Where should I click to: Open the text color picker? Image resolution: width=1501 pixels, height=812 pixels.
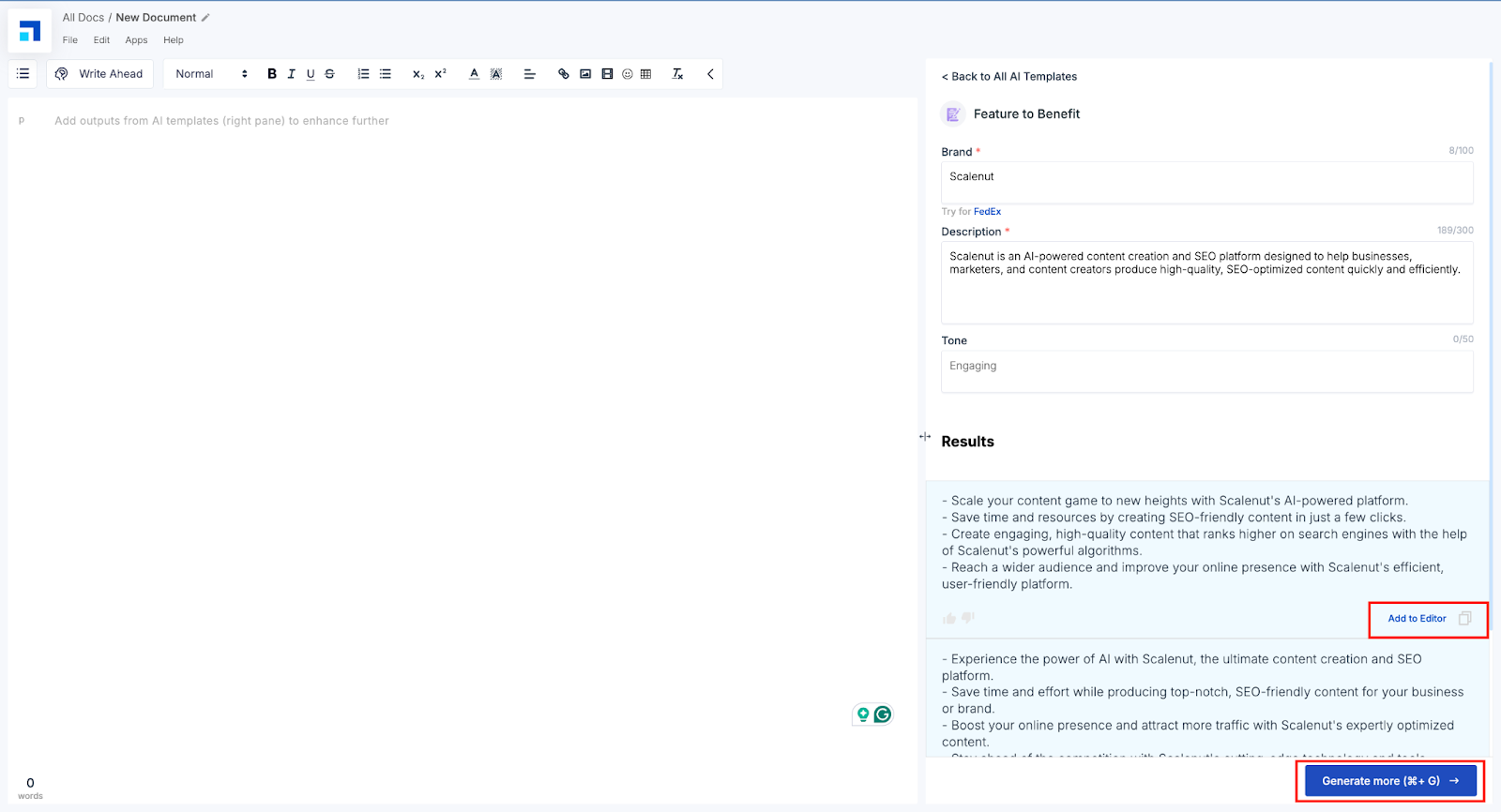(x=474, y=74)
